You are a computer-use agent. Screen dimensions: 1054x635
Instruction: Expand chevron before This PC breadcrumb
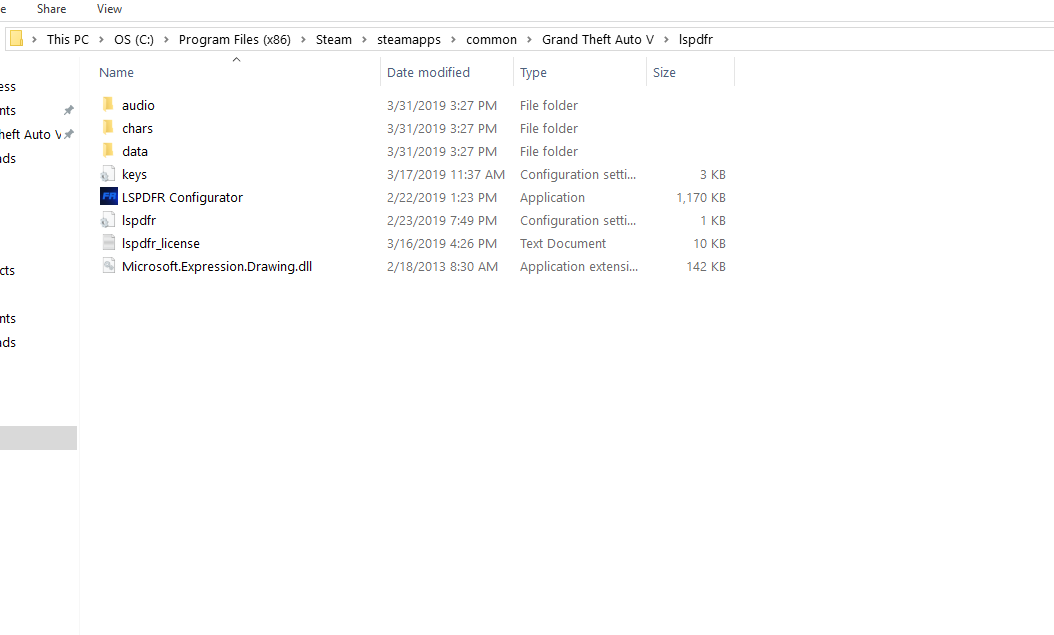34,40
